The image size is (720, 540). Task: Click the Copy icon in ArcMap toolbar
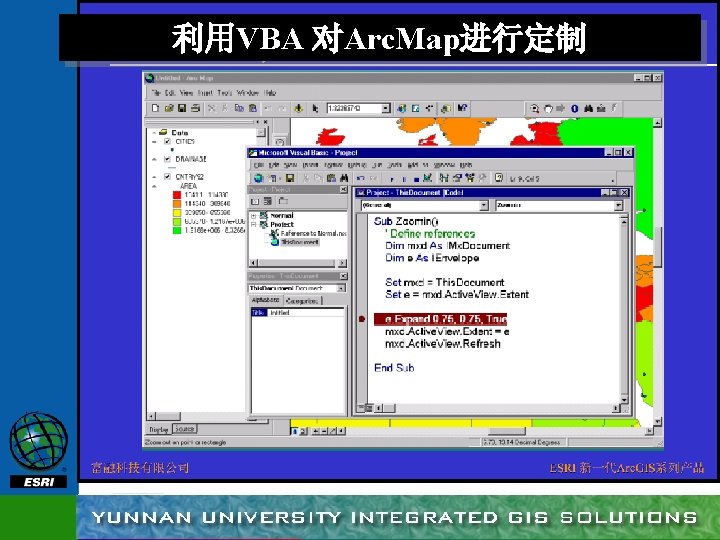pyautogui.click(x=239, y=108)
